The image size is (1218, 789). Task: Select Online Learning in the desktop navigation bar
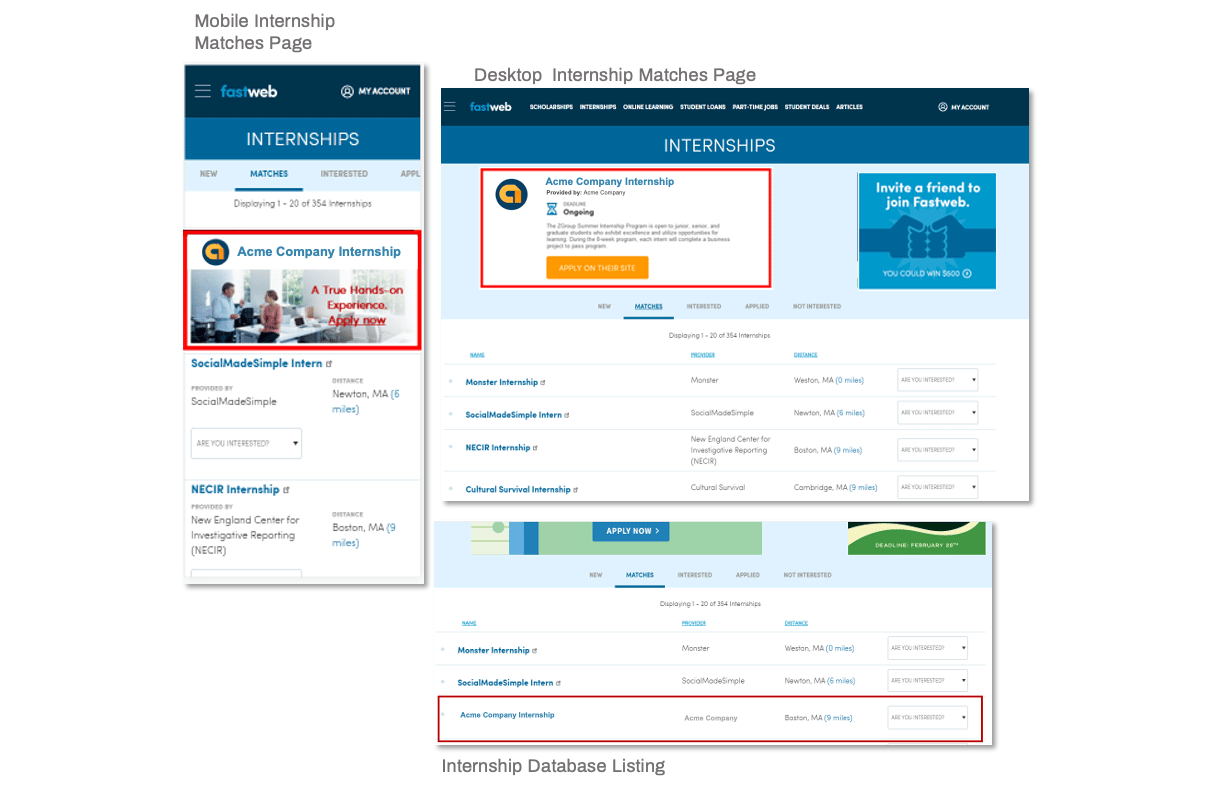click(x=648, y=107)
